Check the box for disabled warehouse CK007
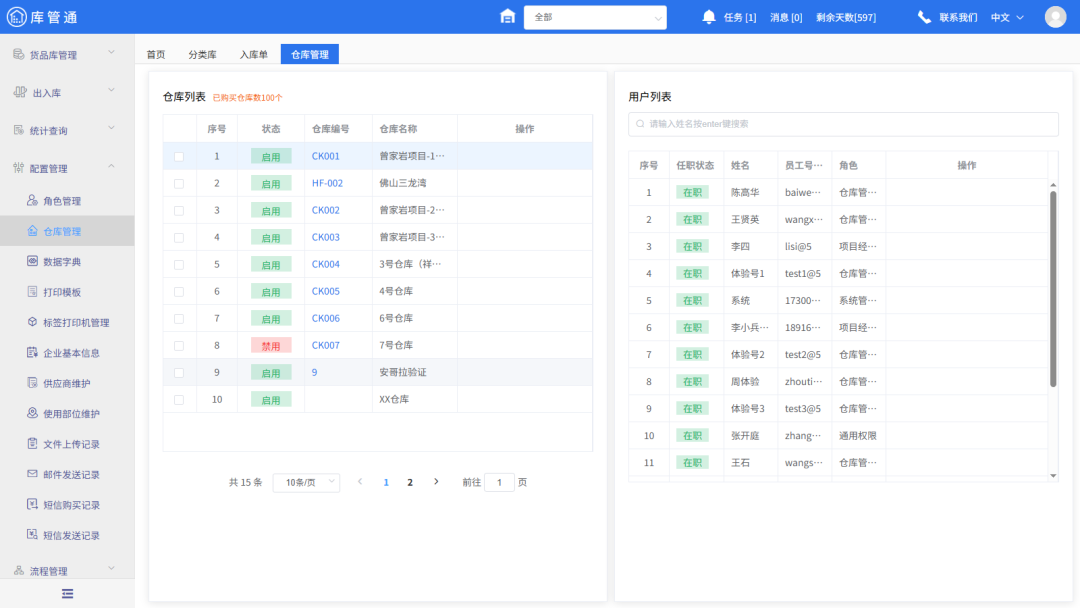Image resolution: width=1080 pixels, height=608 pixels. click(x=179, y=346)
